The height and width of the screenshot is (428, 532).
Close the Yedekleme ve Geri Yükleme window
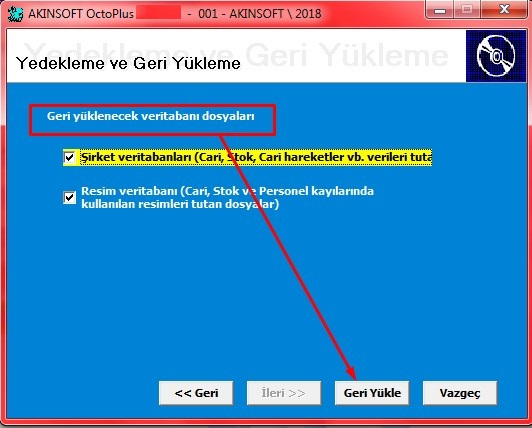point(504,10)
